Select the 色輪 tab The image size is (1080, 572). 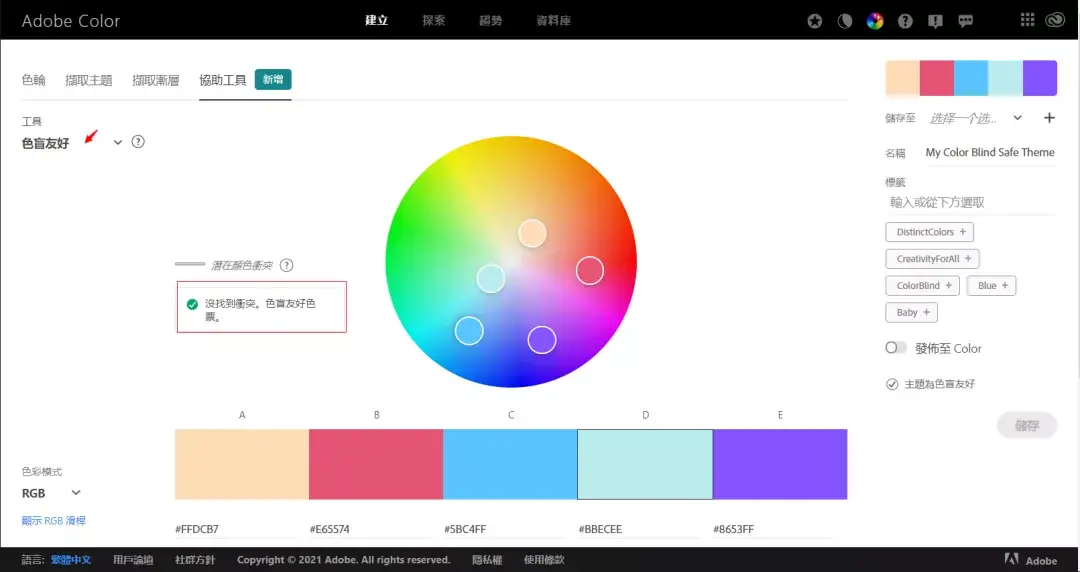coord(33,80)
